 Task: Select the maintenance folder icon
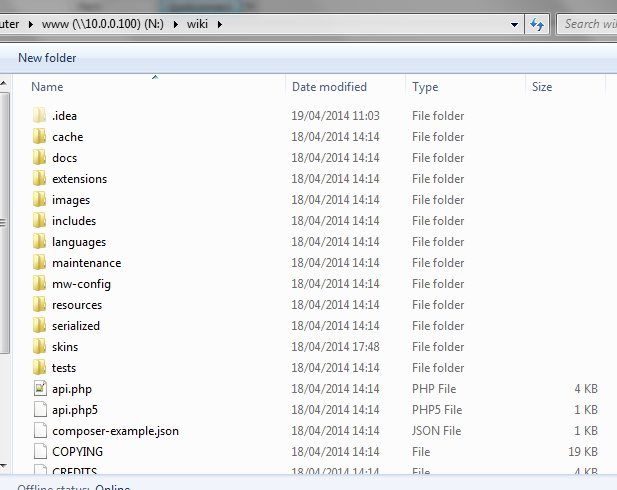click(x=39, y=263)
